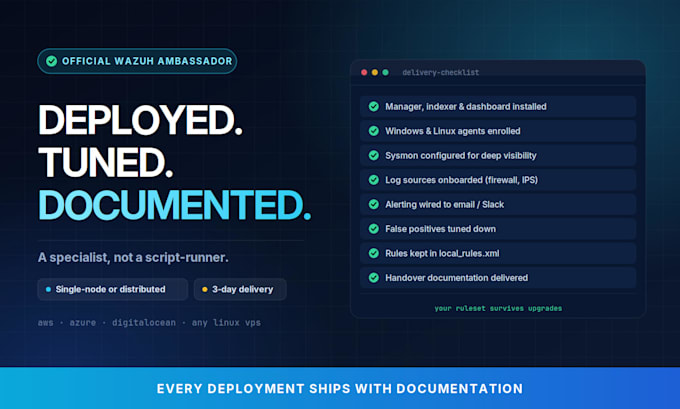
Task: Click the green check in Official Wazuh Ambassador badge
Action: [x=52, y=61]
